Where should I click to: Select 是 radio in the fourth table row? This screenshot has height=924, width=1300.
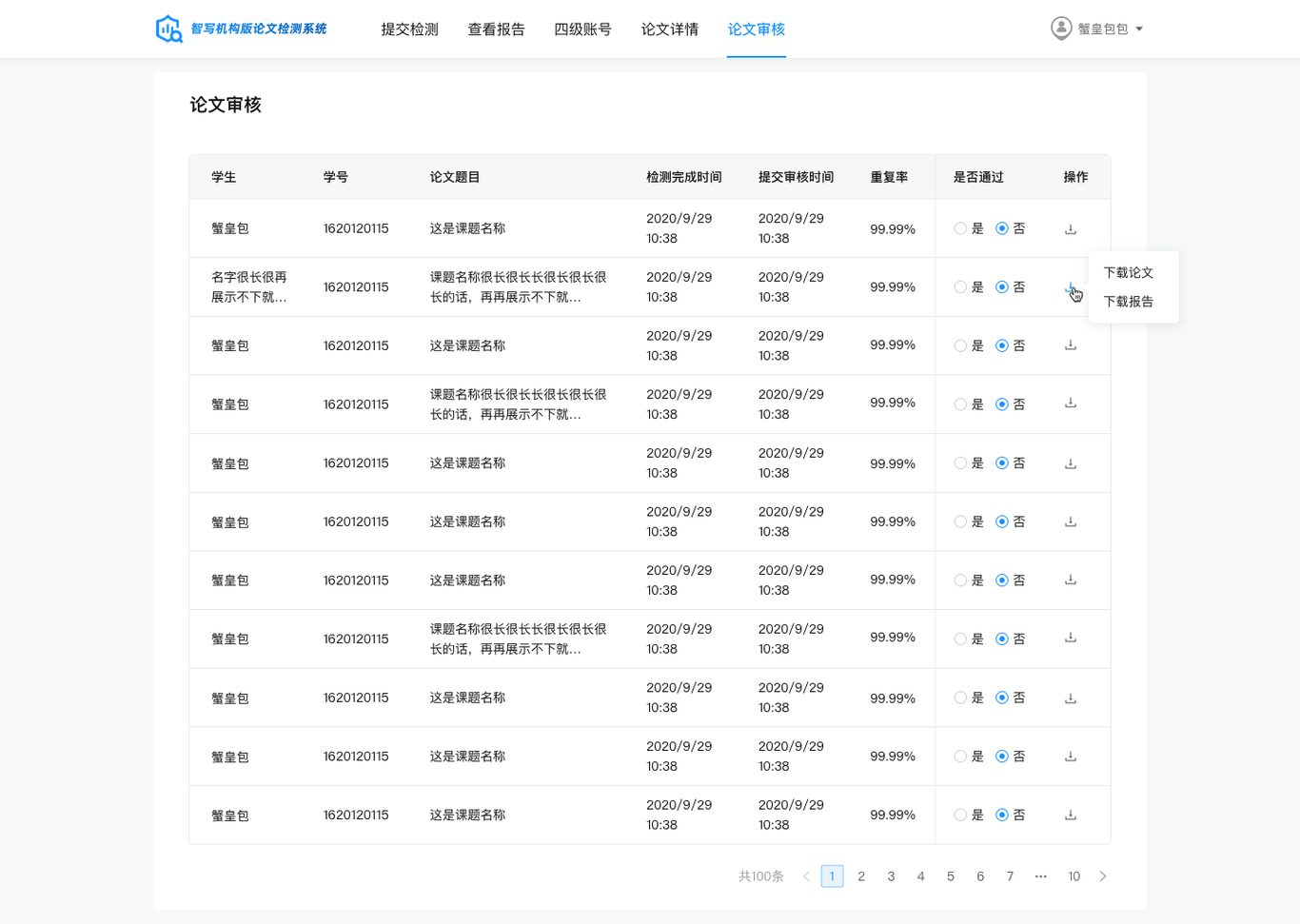click(x=960, y=404)
